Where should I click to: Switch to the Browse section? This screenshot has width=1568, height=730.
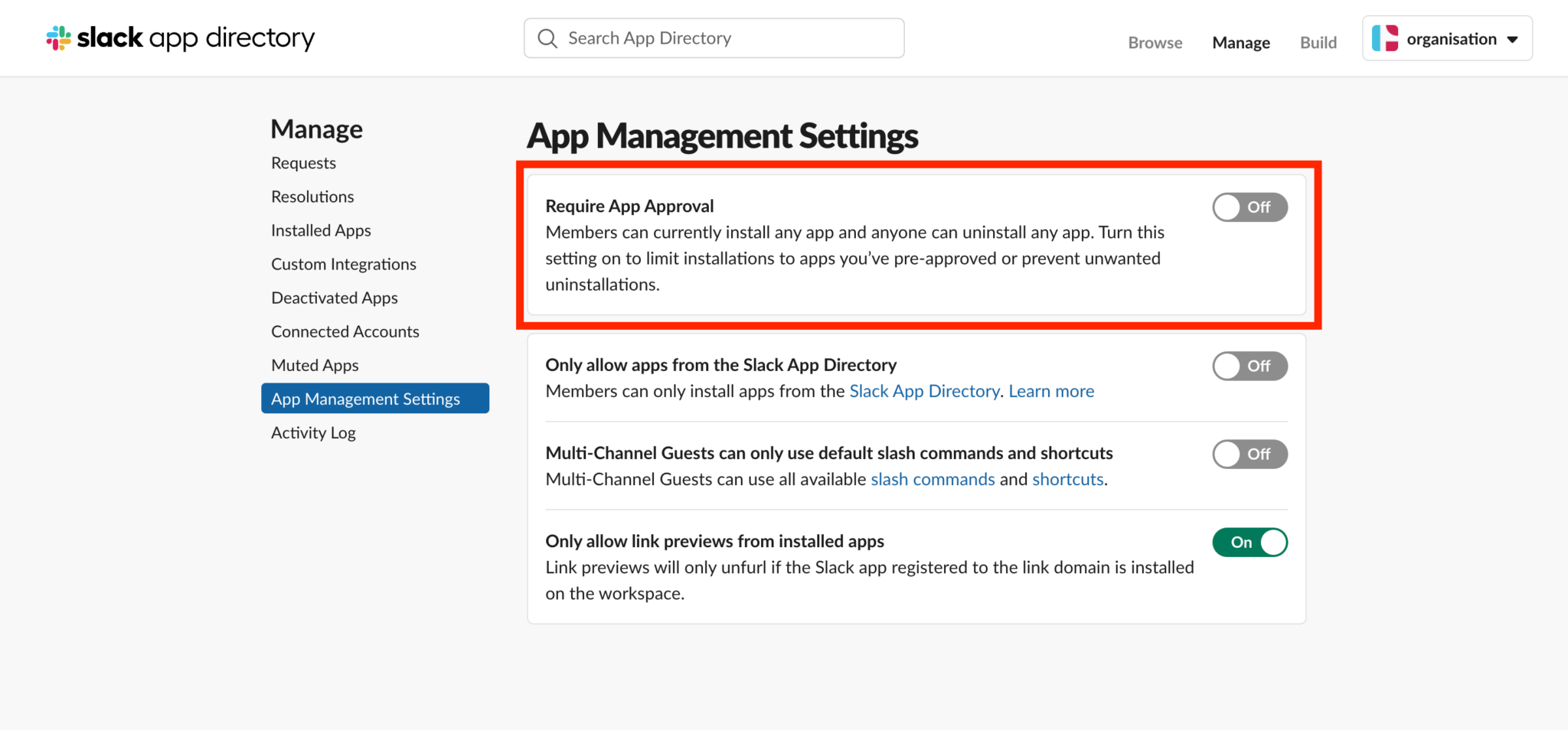click(x=1155, y=43)
